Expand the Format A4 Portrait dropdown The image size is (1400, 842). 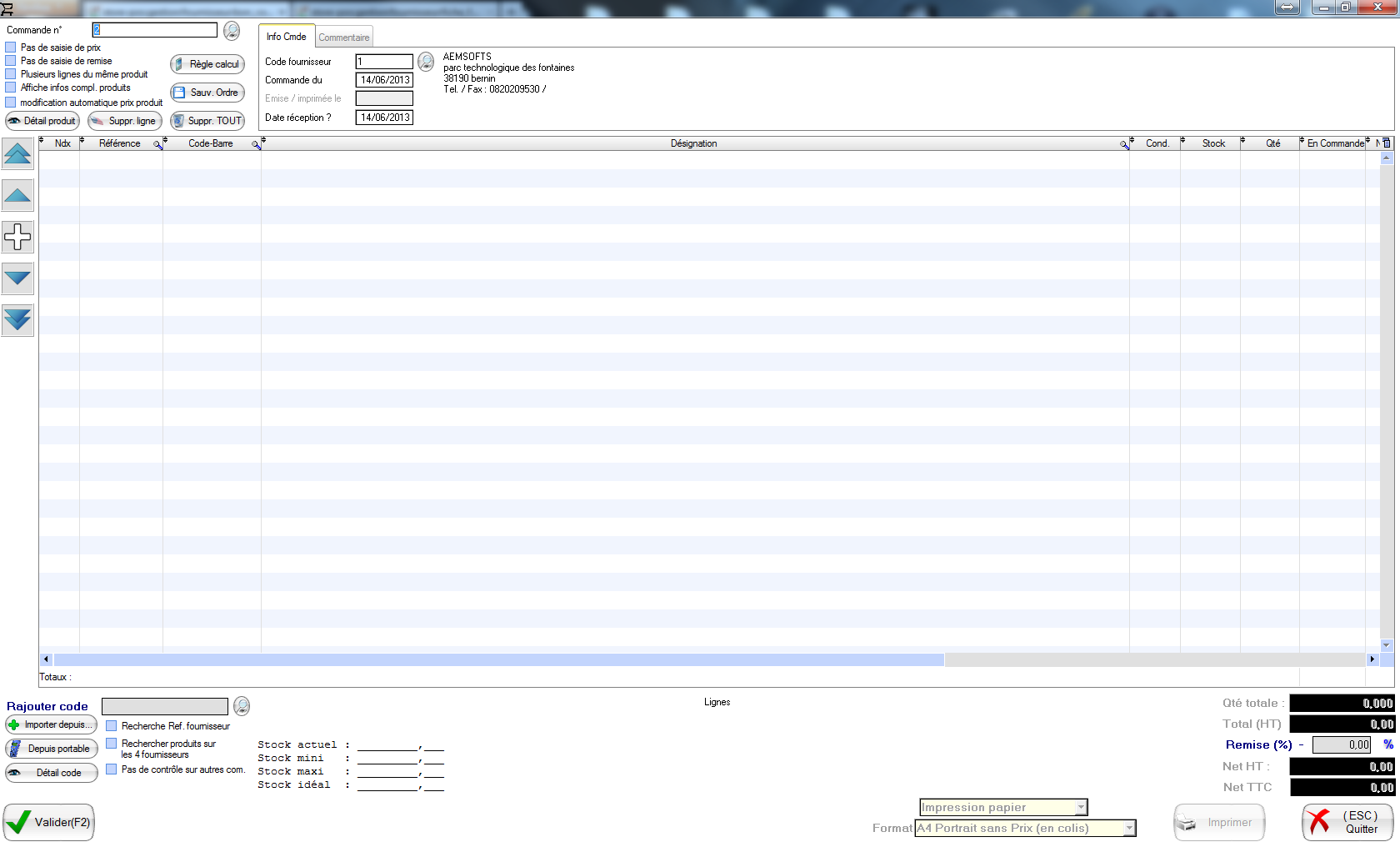(1129, 828)
